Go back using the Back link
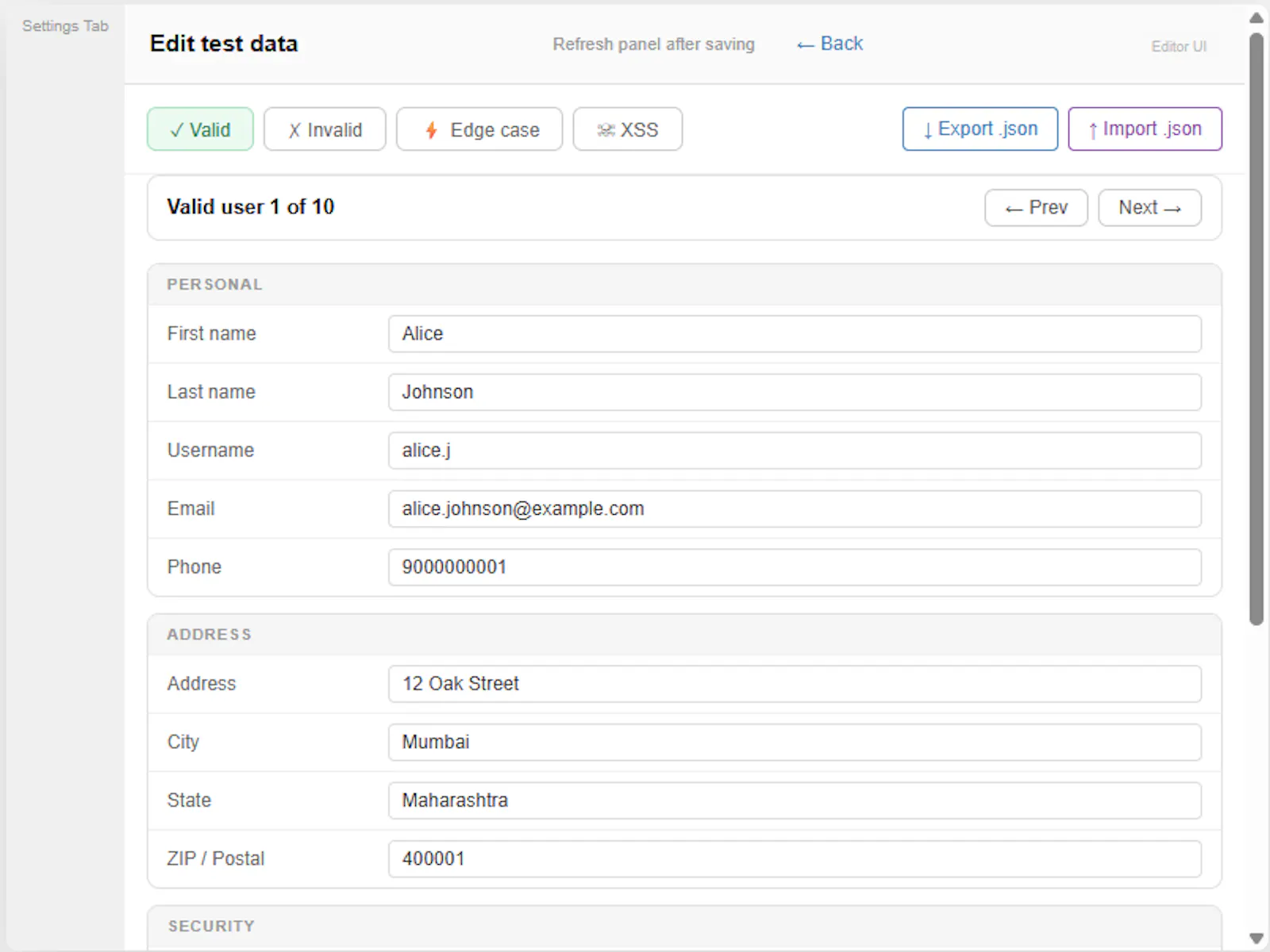1270x952 pixels. pos(829,44)
